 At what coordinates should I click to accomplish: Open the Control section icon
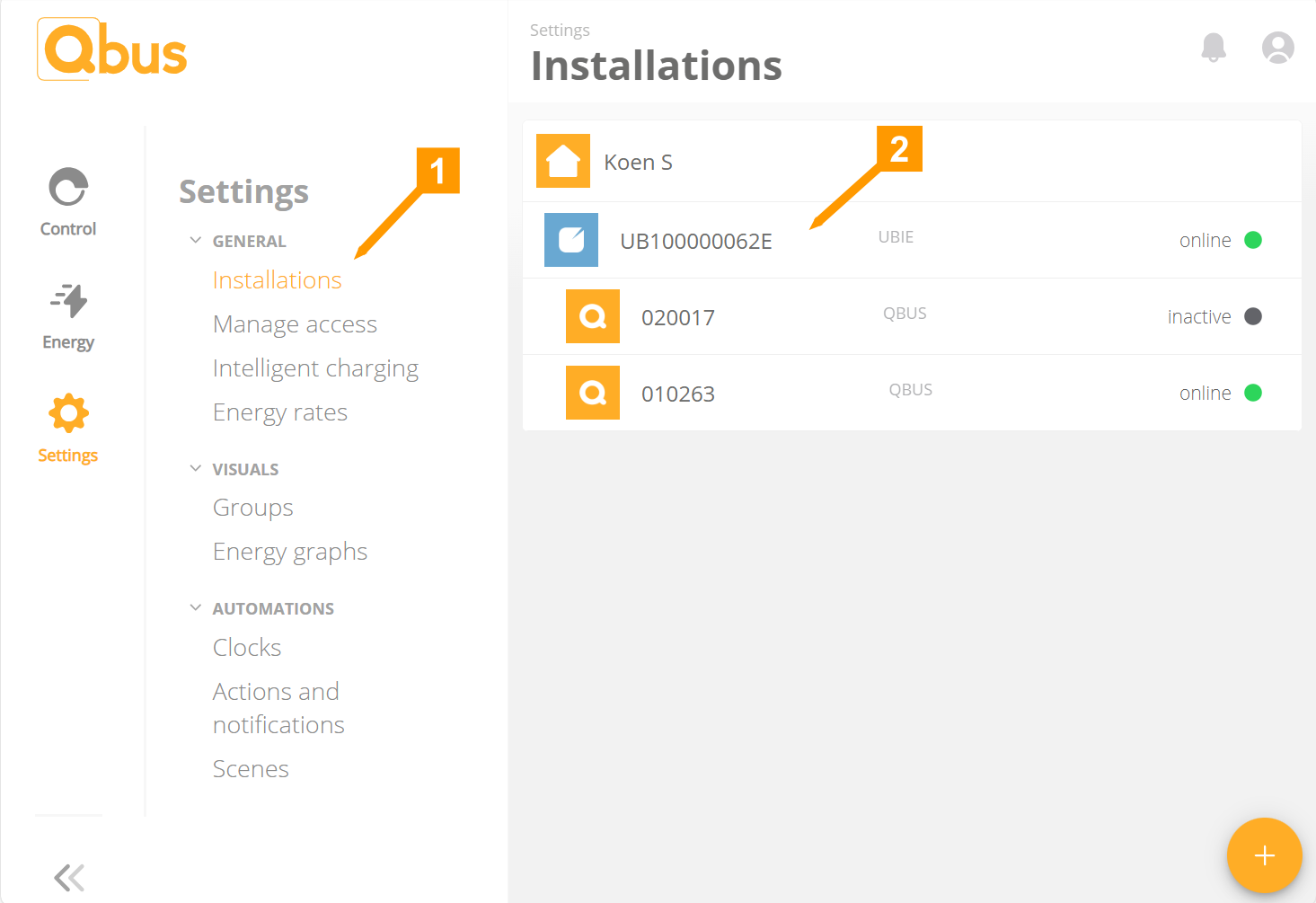[x=68, y=187]
